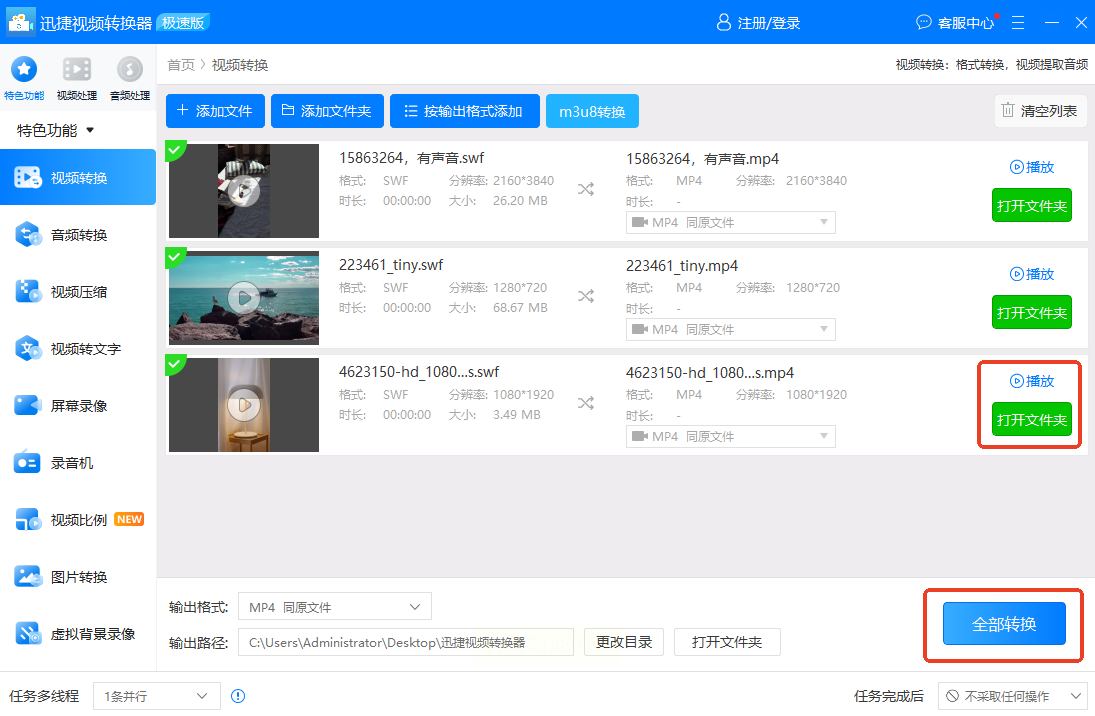Toggle the 223461_tiny.swf green checkbox
Viewport: 1095px width, 716px height.
tap(176, 258)
